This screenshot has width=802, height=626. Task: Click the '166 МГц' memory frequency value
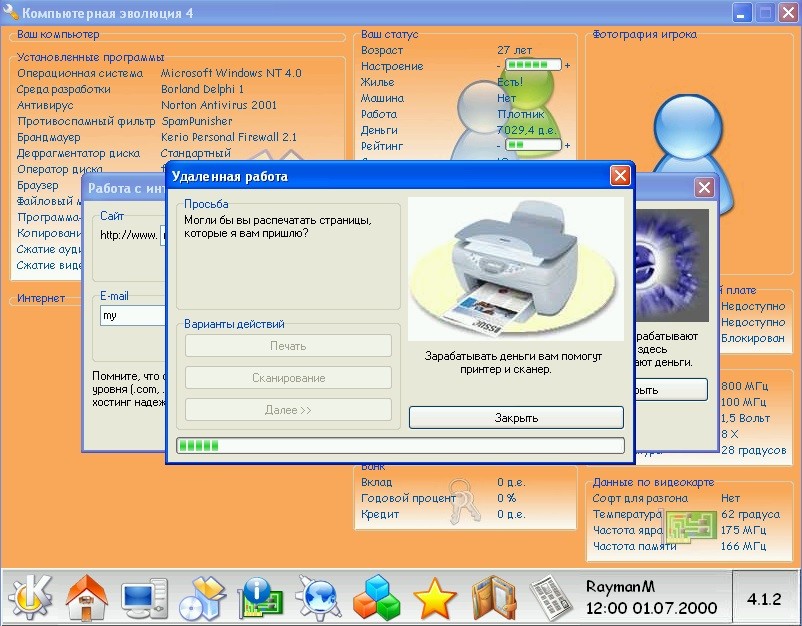click(x=744, y=546)
